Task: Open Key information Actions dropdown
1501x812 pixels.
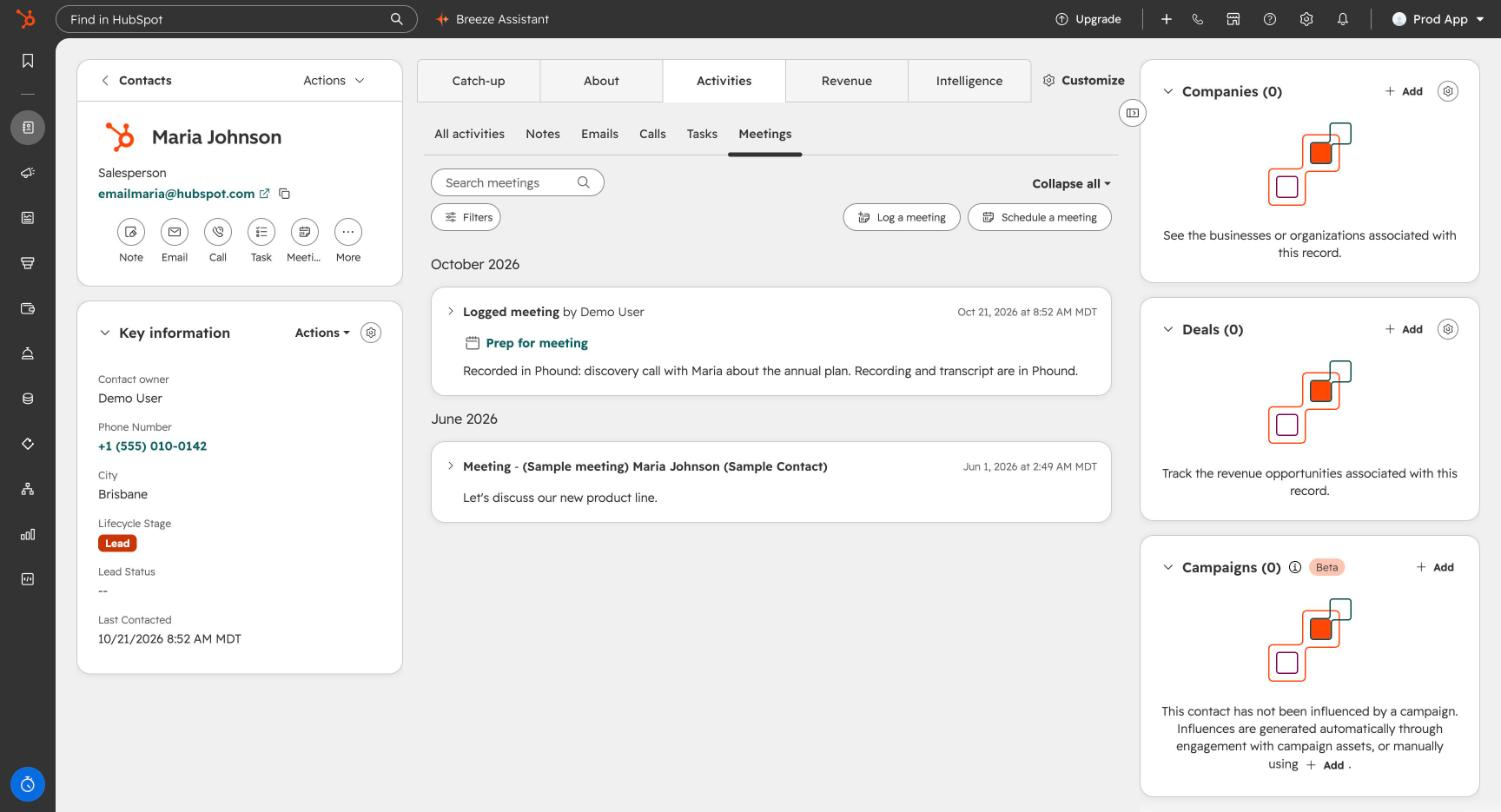Action: coord(322,333)
